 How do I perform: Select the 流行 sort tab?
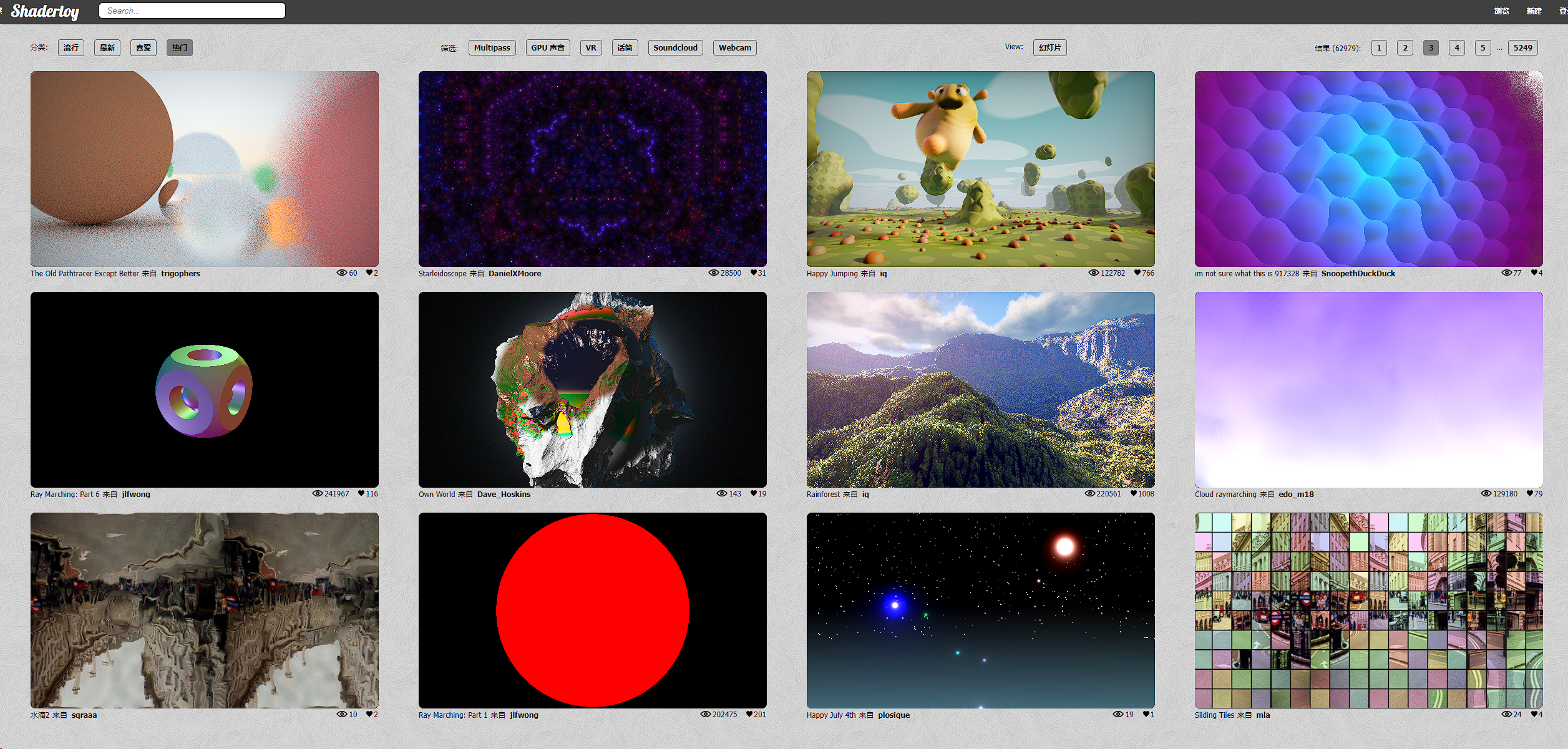click(71, 48)
